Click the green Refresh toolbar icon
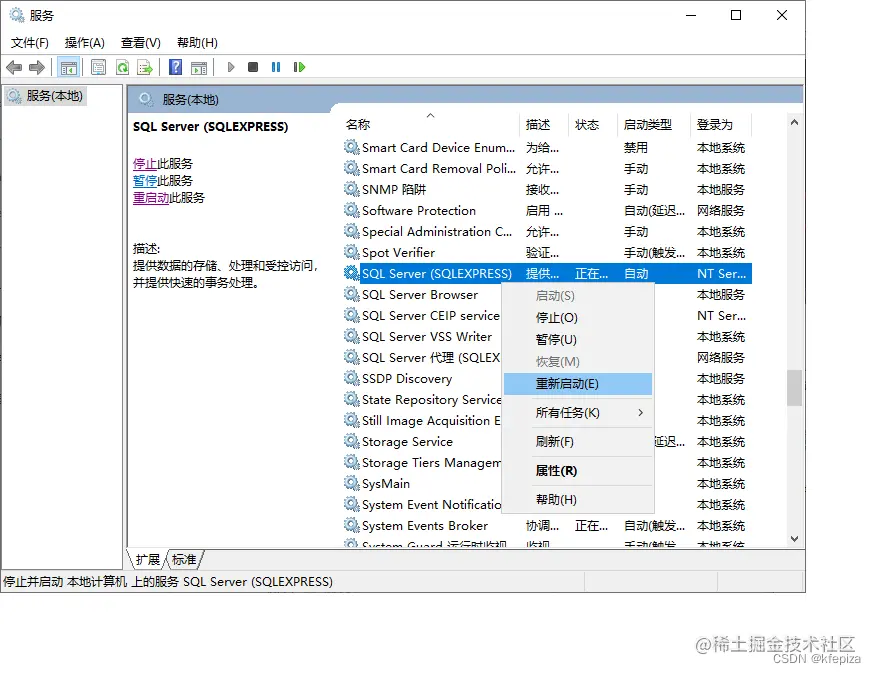 click(122, 68)
